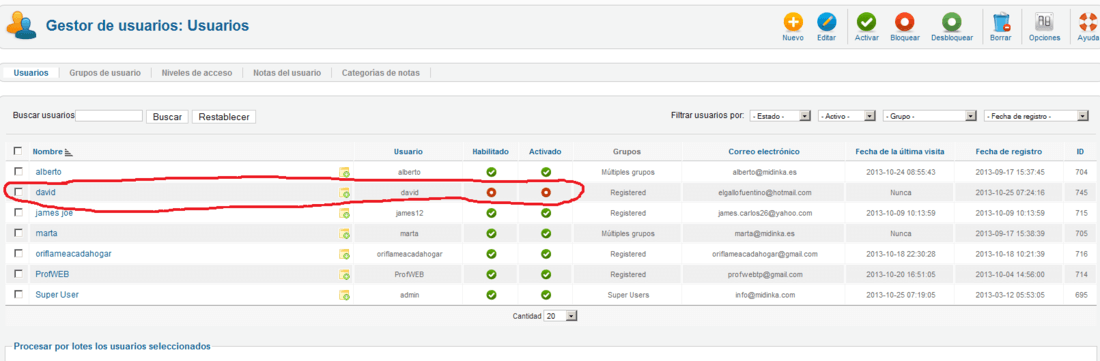Toggle Habilitado status for ProfWEB

point(491,275)
